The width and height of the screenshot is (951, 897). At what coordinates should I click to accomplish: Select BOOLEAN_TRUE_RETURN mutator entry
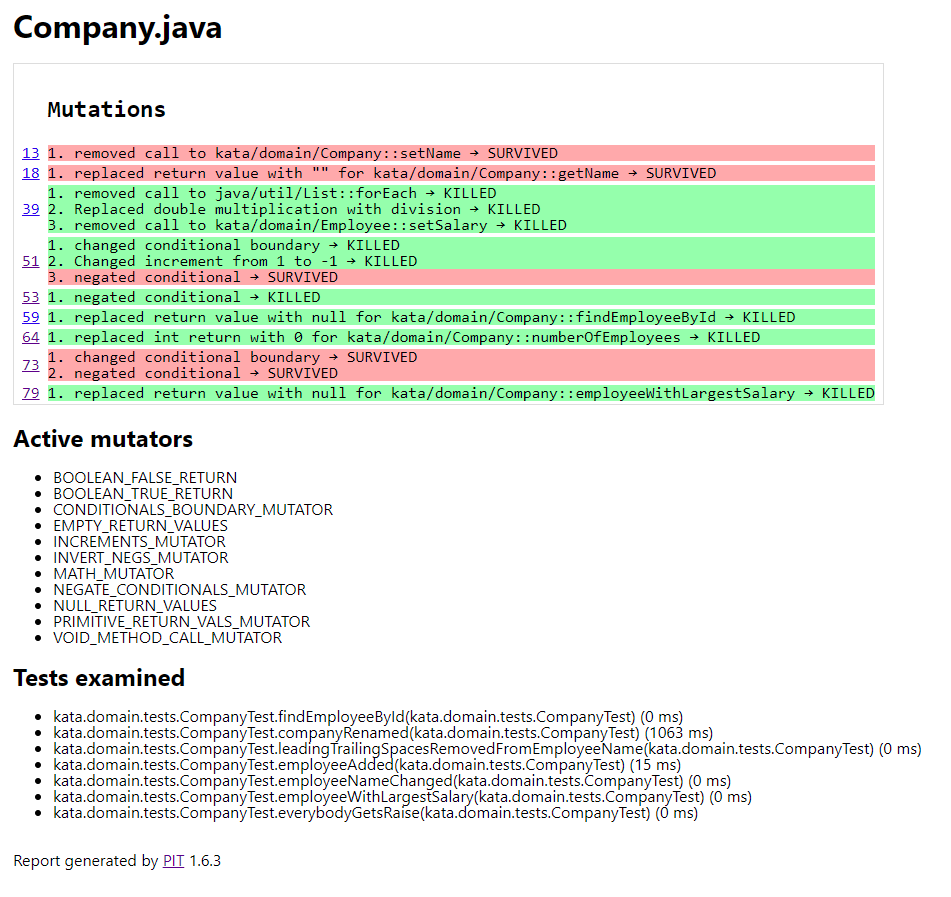143,494
